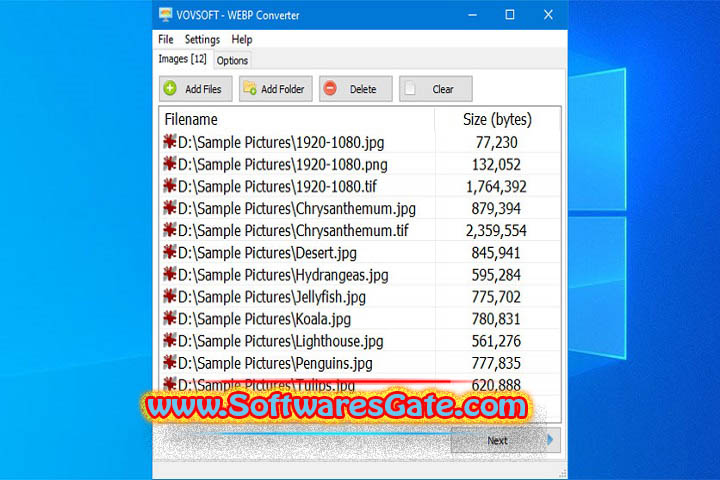Switch to the Images [12] tab
Image resolution: width=720 pixels, height=480 pixels.
[182, 59]
